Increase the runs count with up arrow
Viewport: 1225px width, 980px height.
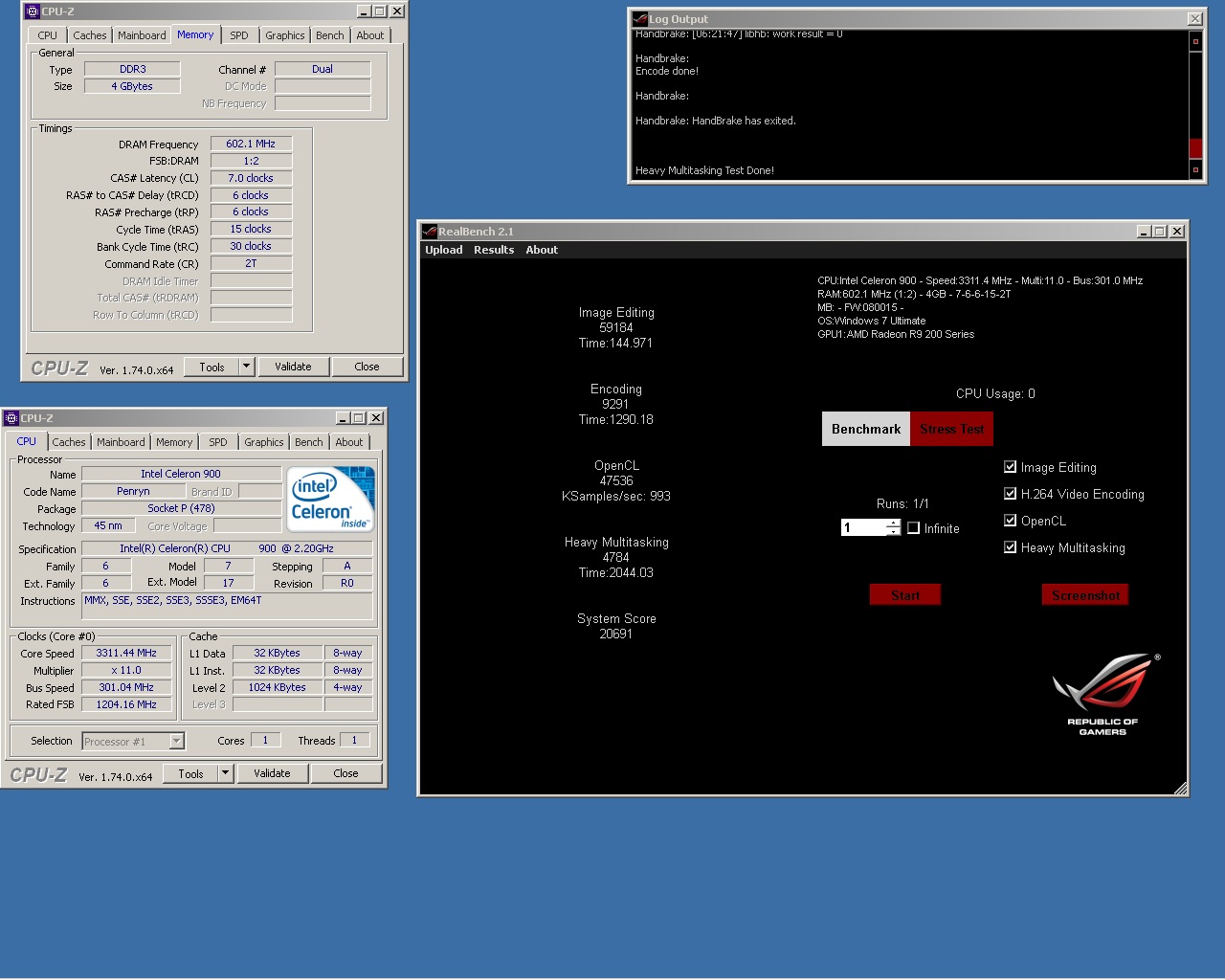pos(894,523)
